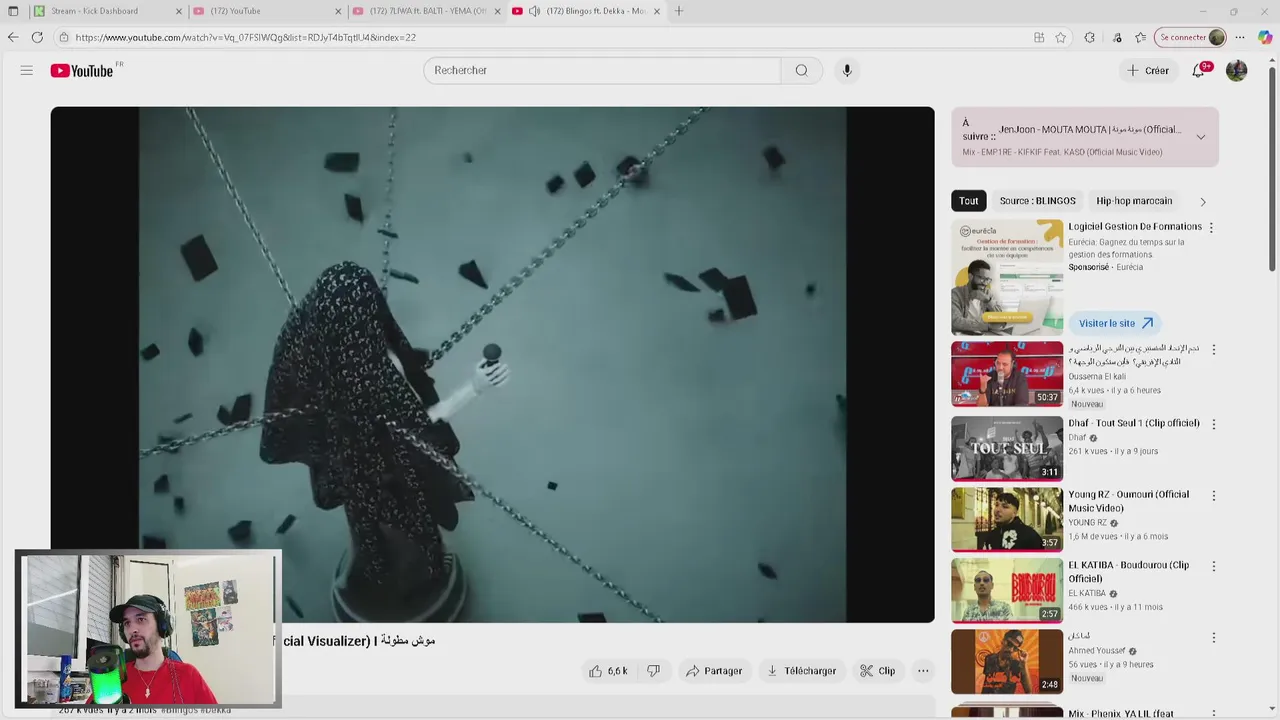
Task: Open options for Young RZ - Oumouri video
Action: tap(1214, 495)
